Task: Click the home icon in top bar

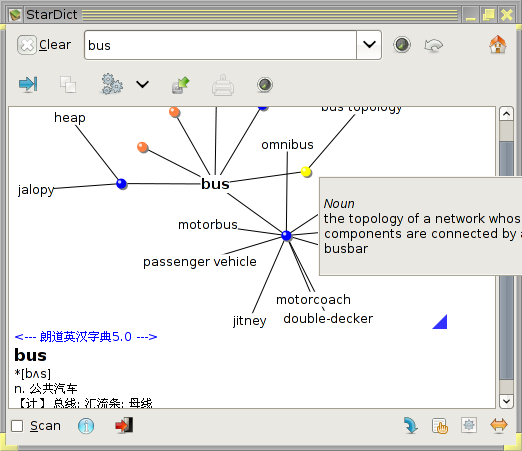Action: click(x=498, y=45)
